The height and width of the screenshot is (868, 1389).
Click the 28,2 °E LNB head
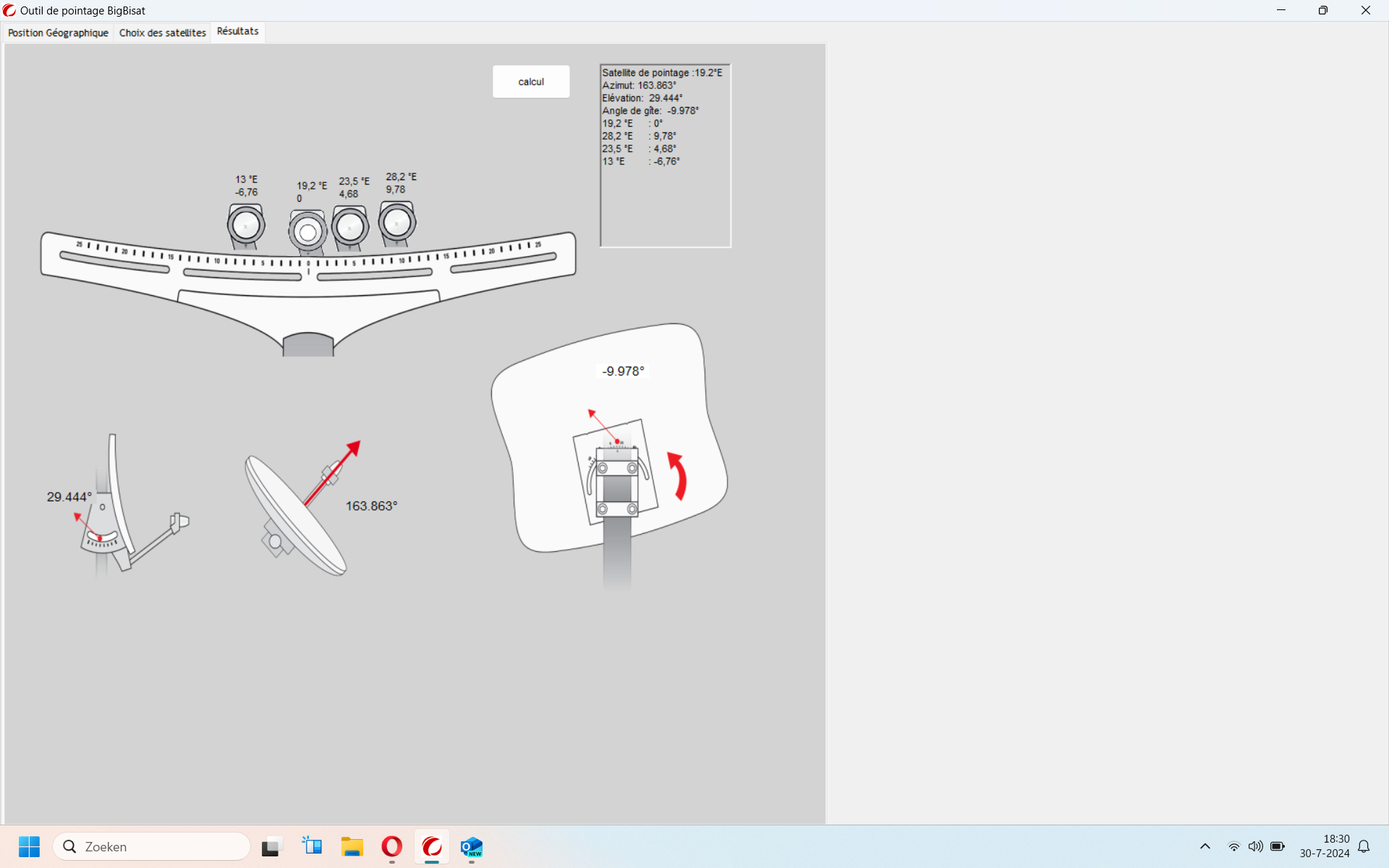click(x=396, y=223)
